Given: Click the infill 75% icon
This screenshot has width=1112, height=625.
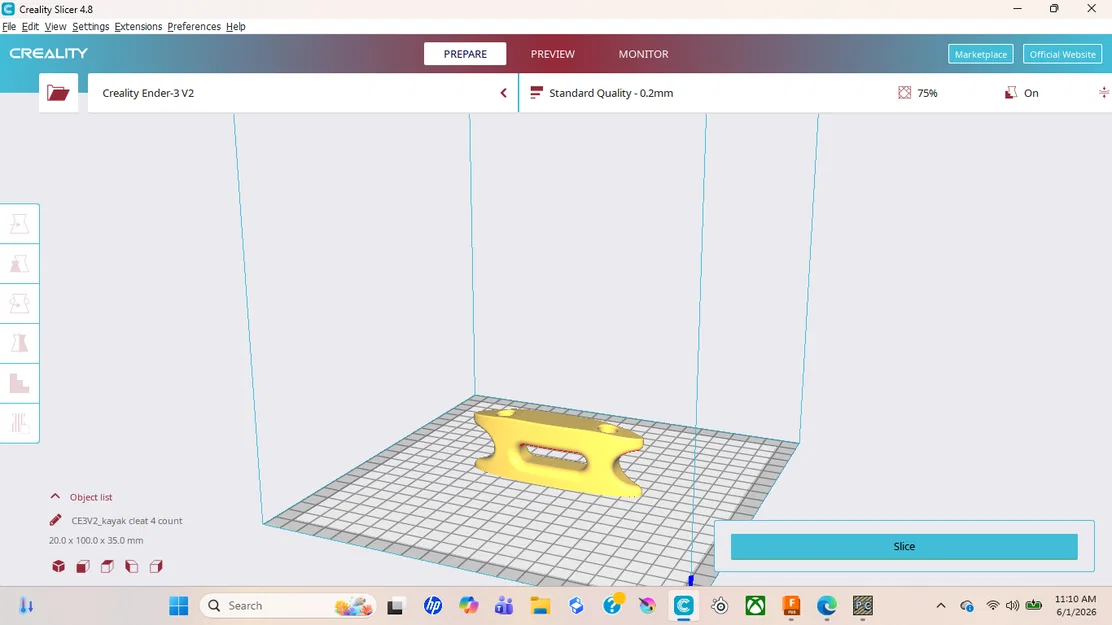Looking at the screenshot, I should (x=904, y=93).
